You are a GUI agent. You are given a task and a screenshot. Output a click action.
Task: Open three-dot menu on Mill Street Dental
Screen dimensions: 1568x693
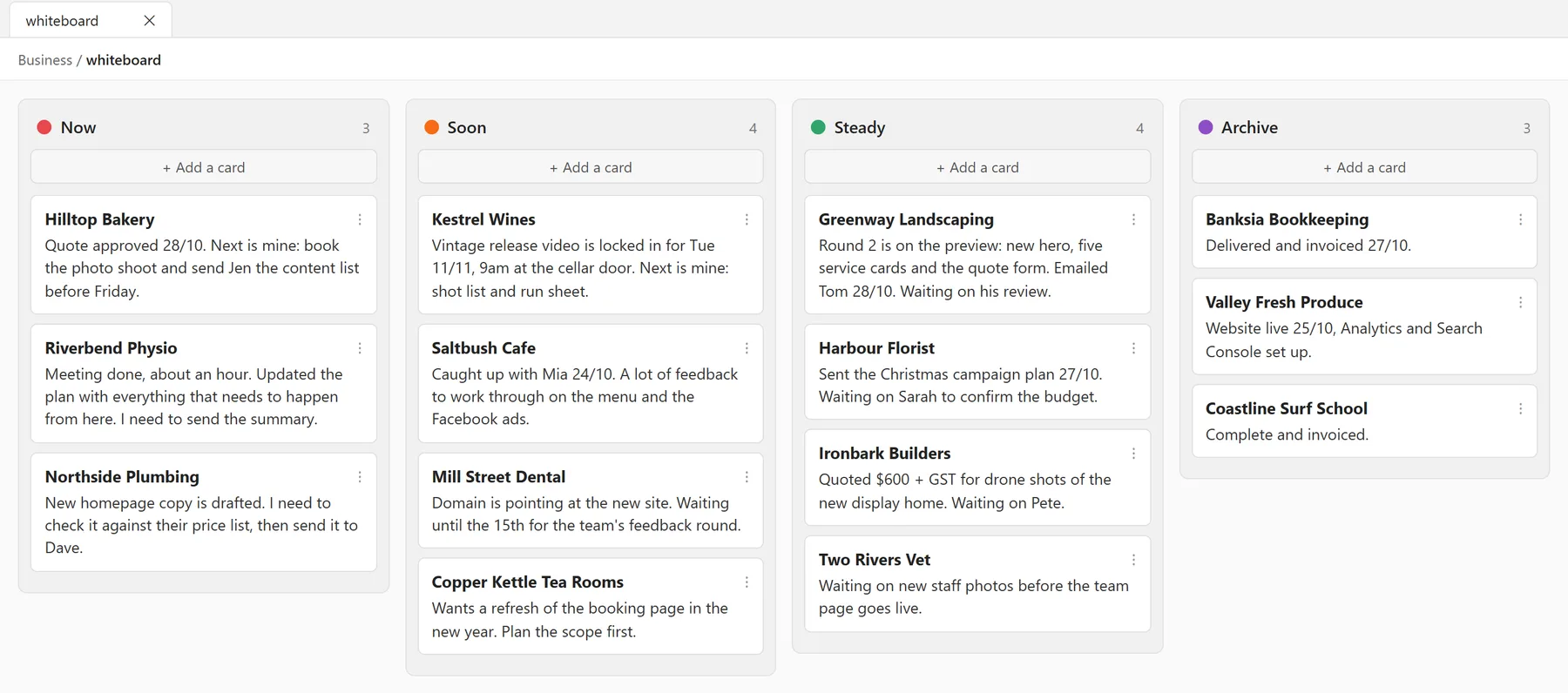(747, 477)
